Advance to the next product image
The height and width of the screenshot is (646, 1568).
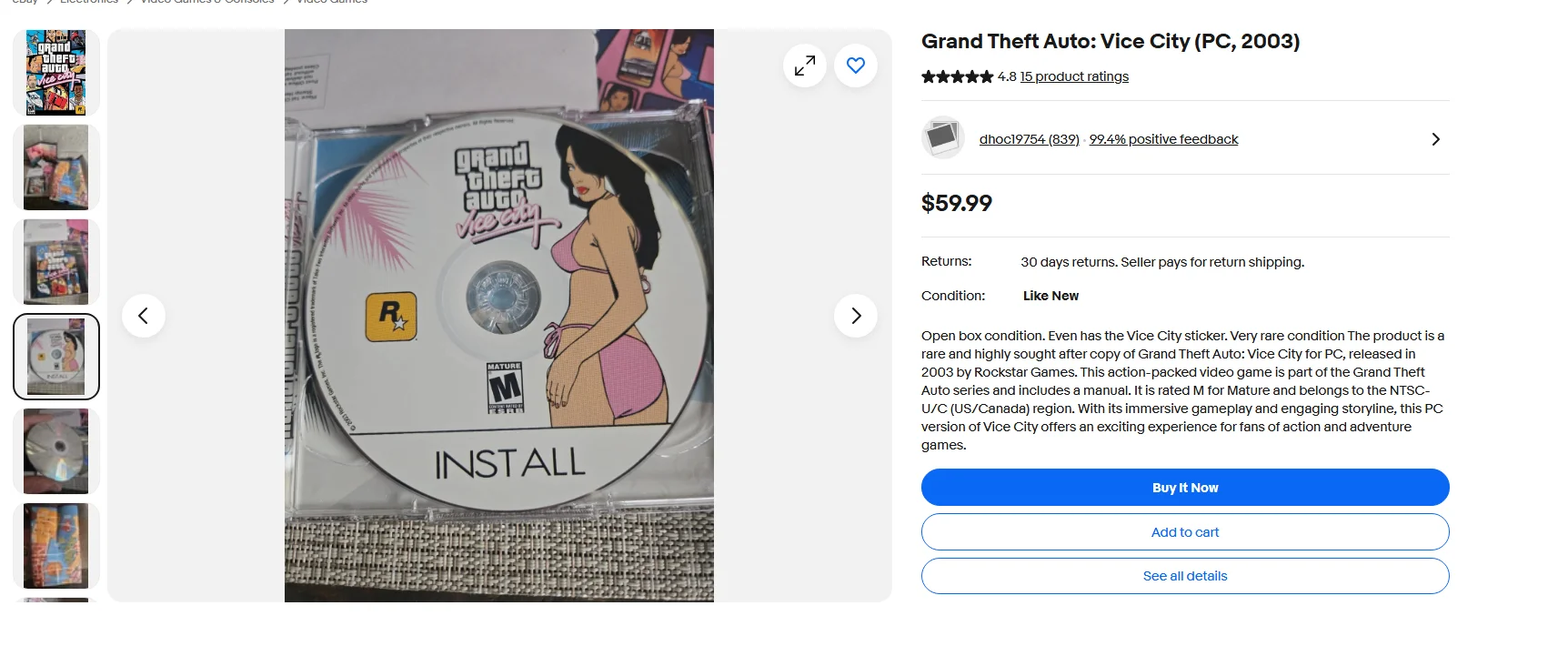(x=856, y=316)
